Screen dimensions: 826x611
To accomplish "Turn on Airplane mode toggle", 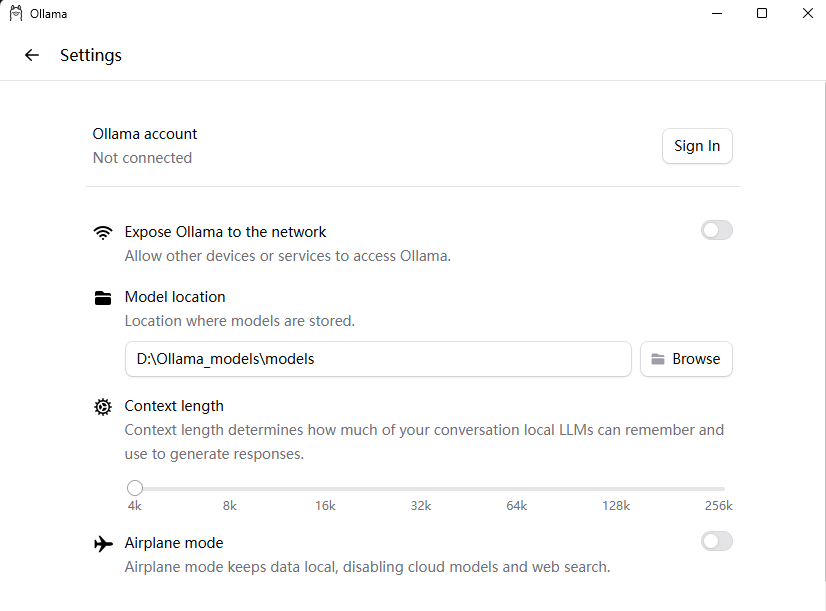I will pyautogui.click(x=716, y=541).
